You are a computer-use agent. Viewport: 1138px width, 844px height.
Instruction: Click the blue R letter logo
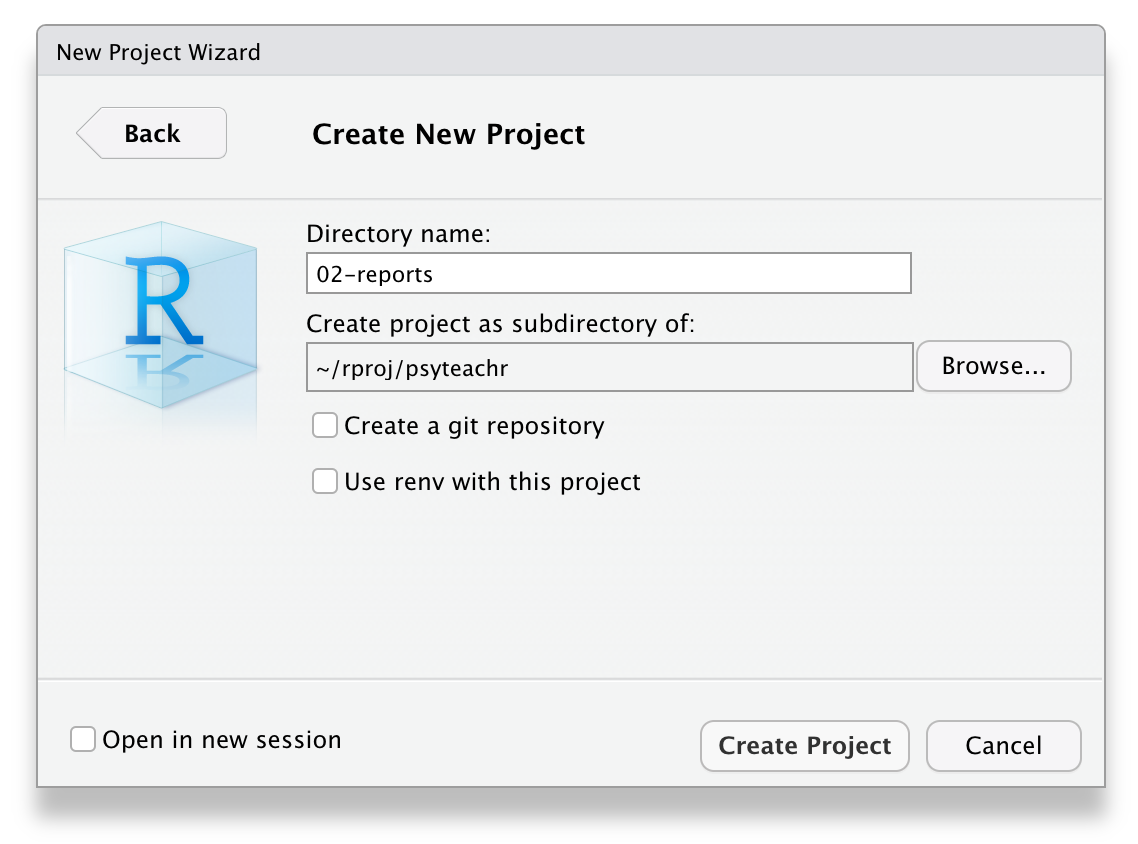pos(163,300)
